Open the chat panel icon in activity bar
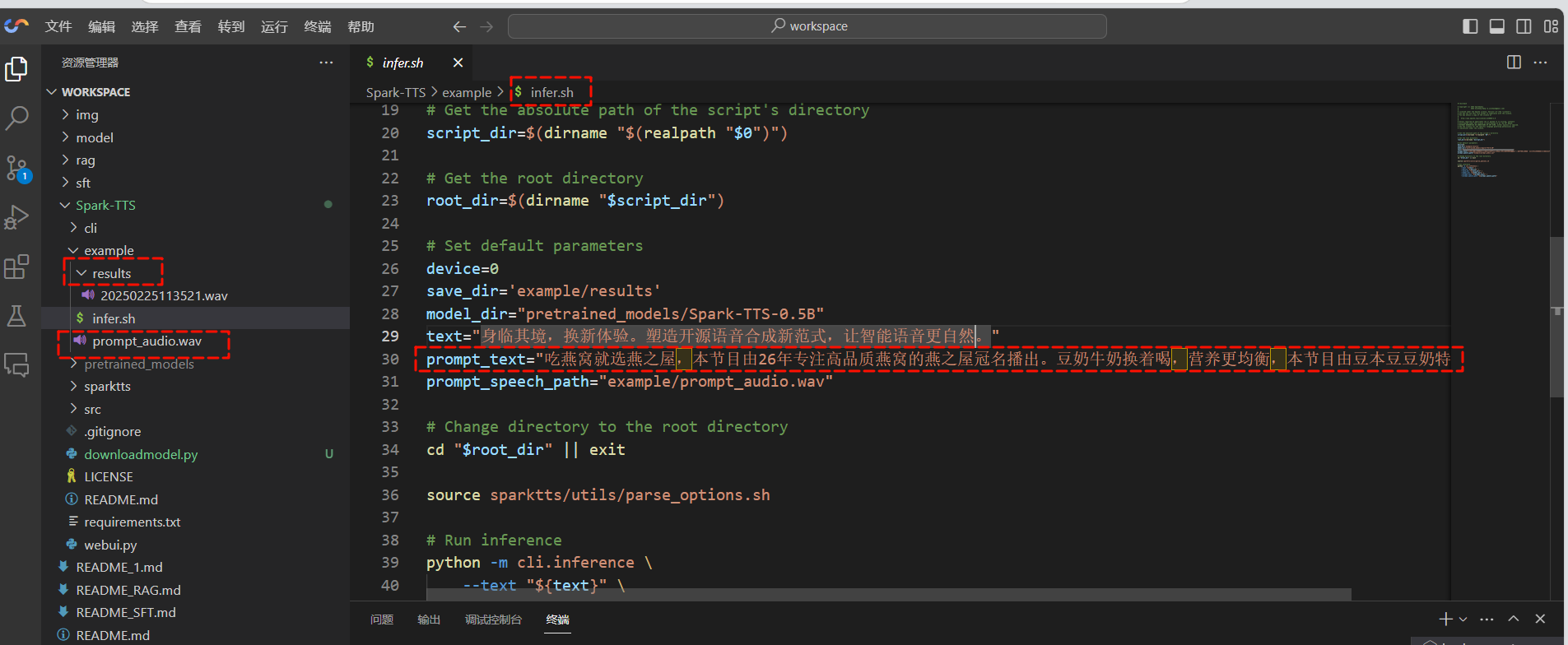Image resolution: width=1568 pixels, height=645 pixels. (x=16, y=364)
